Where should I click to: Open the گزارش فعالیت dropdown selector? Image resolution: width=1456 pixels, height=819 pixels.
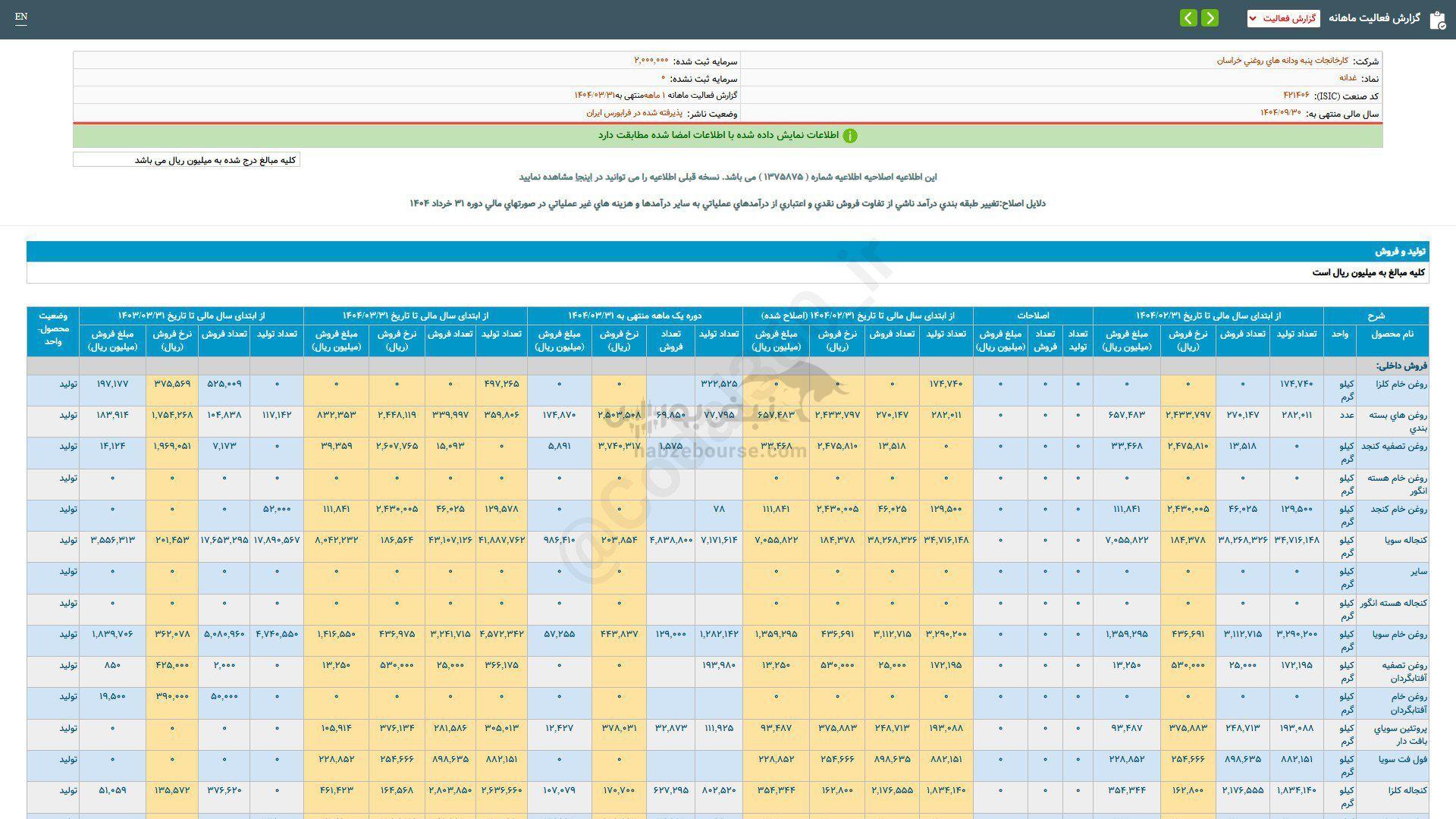click(1283, 18)
